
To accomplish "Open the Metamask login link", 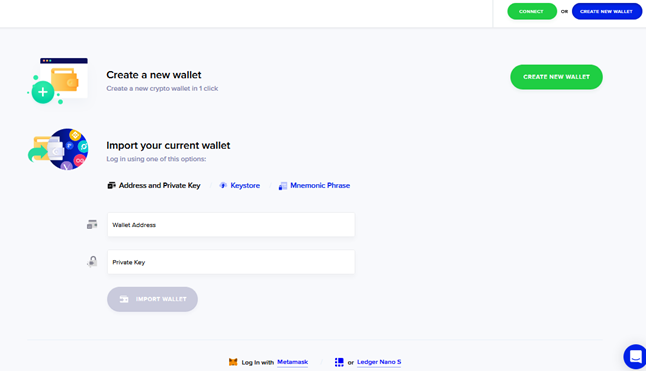I will 293,362.
